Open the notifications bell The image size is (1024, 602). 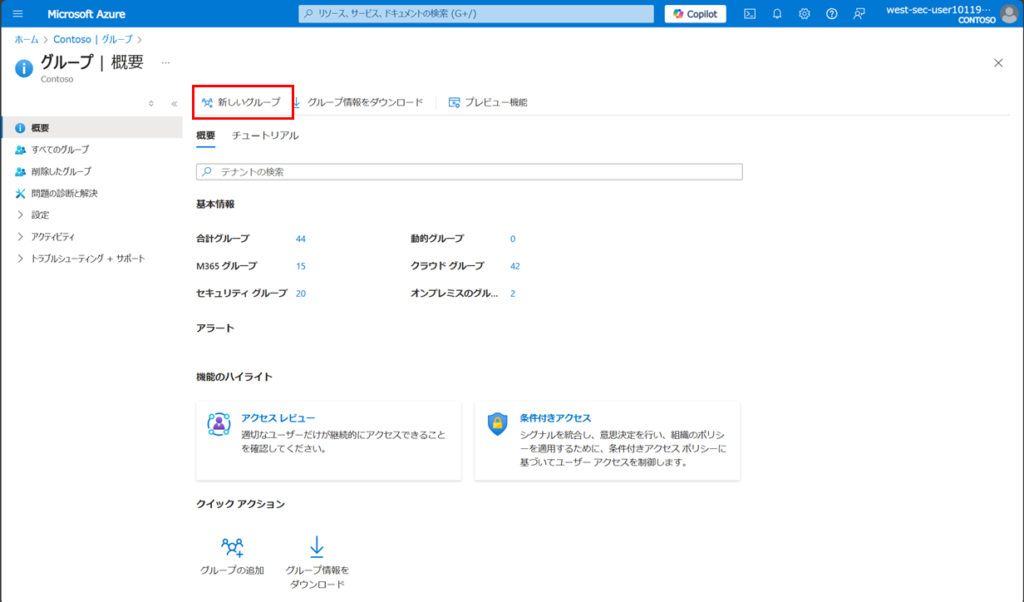777,14
